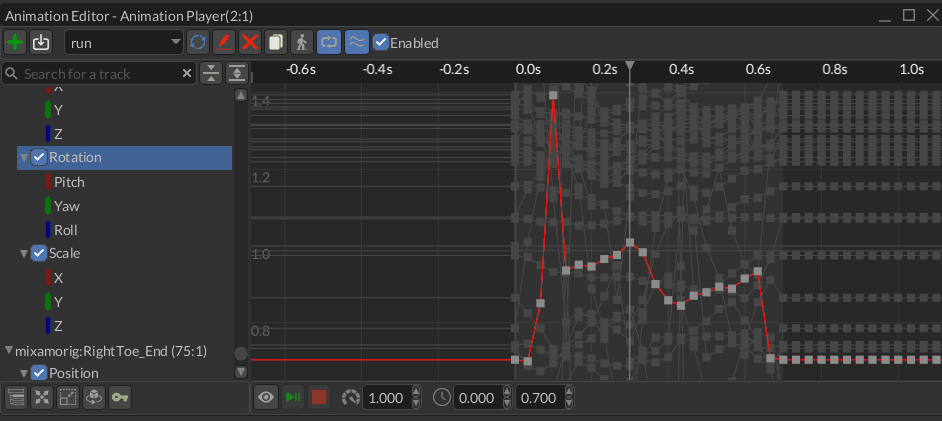Screen dimensions: 942x421
Task: Collapse the Position track triangle
Action: coord(24,374)
